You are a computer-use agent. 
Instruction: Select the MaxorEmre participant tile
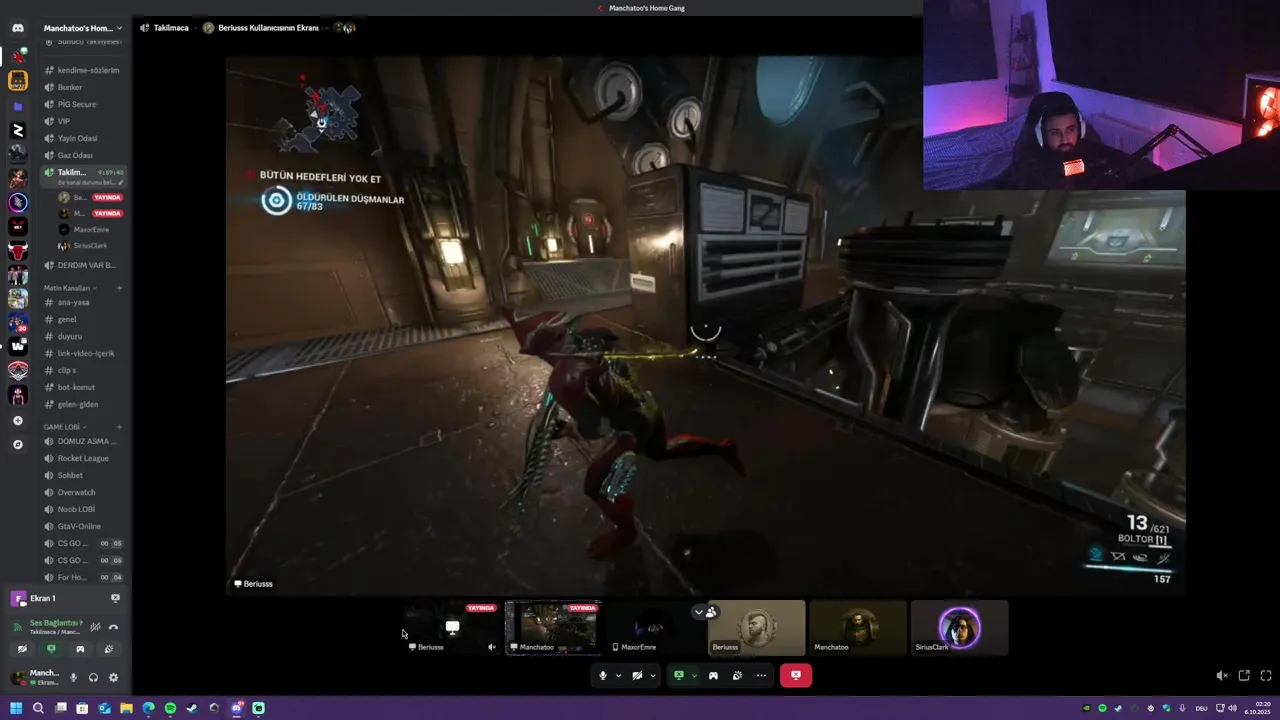tap(653, 627)
